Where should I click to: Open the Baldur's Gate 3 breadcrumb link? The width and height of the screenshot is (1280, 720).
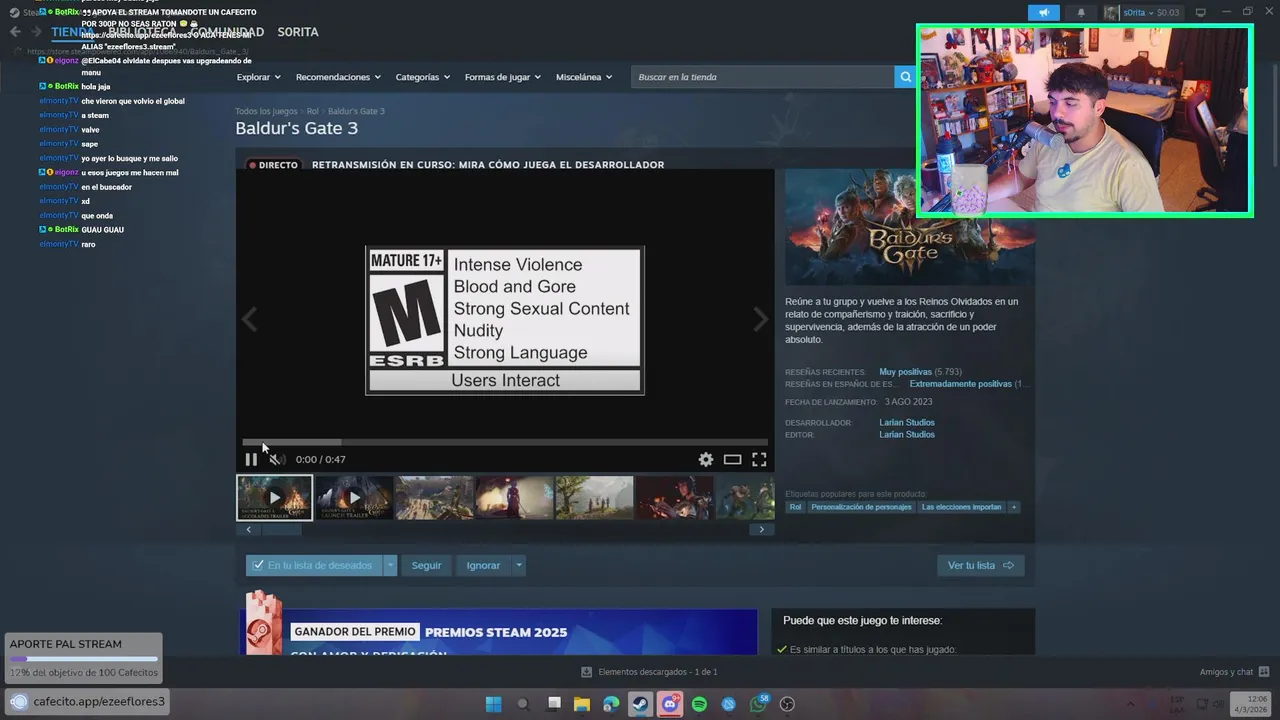(356, 111)
